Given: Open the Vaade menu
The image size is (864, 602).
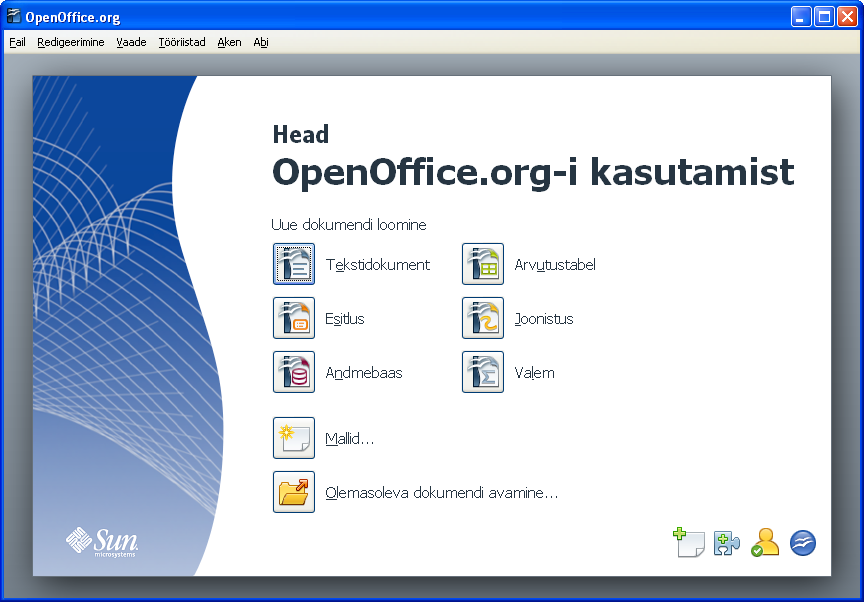Looking at the screenshot, I should pos(131,42).
